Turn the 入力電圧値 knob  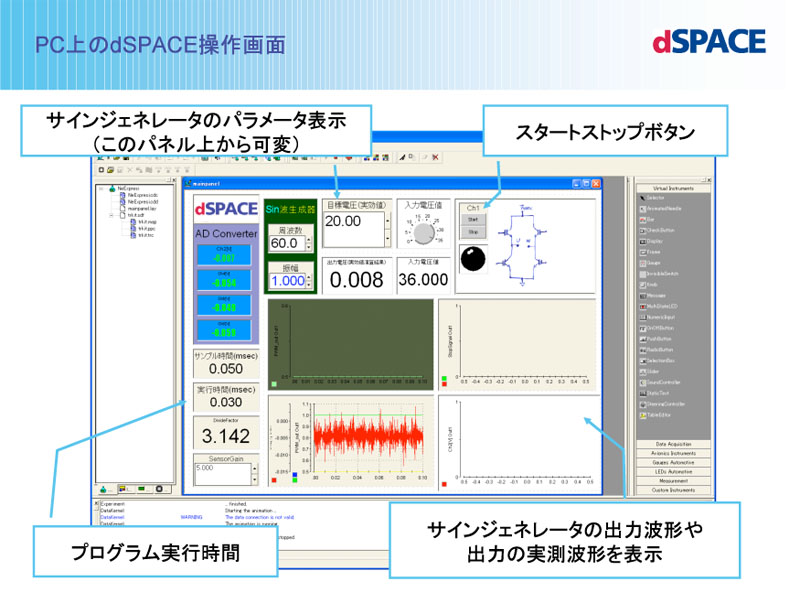pos(424,233)
